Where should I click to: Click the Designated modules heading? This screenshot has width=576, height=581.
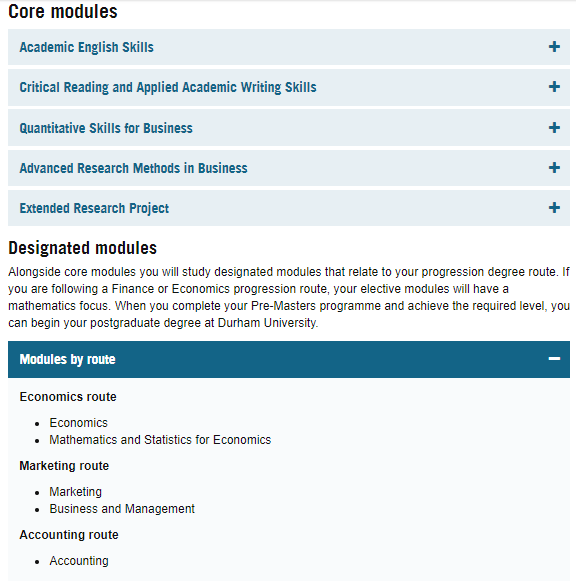point(83,248)
